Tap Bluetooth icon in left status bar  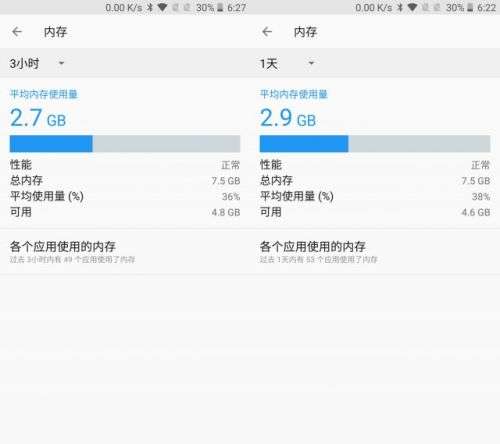point(150,7)
